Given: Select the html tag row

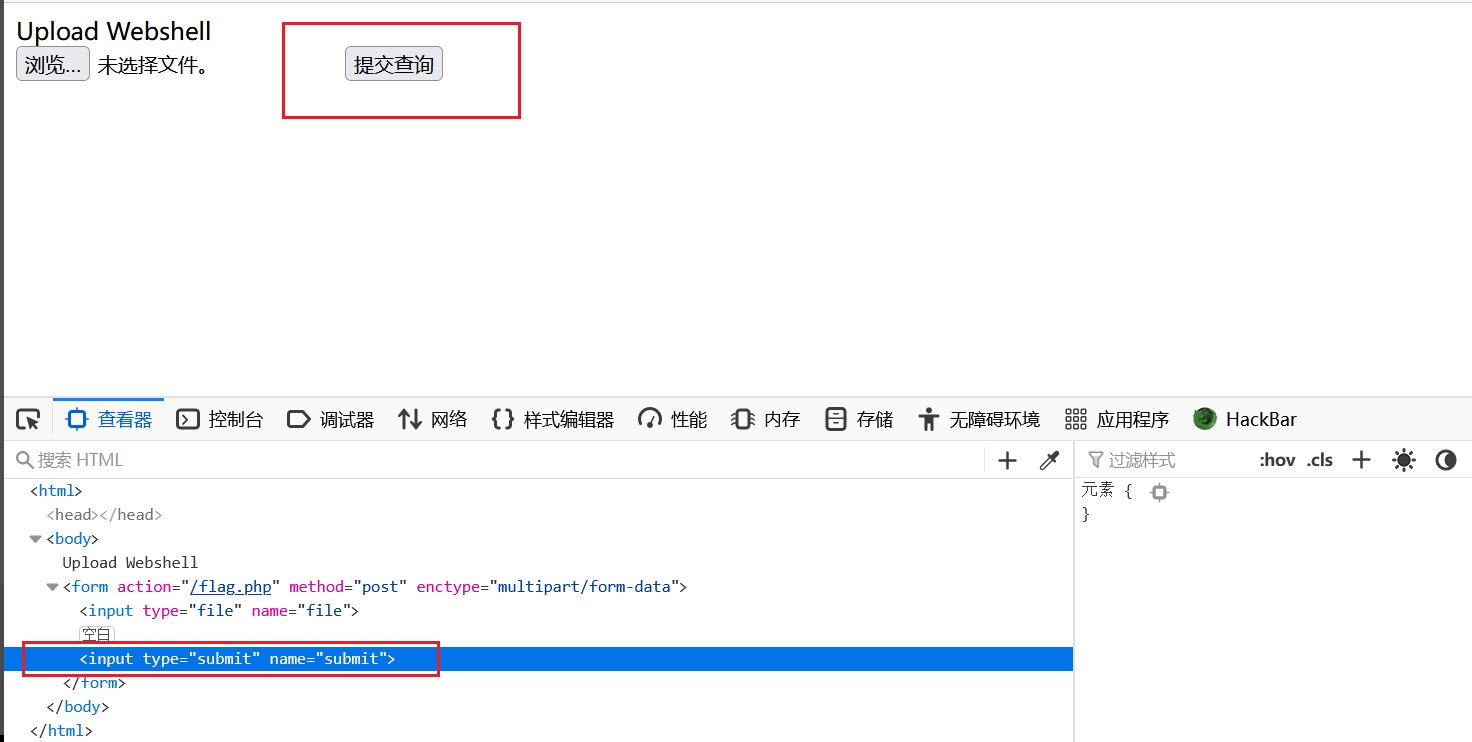Looking at the screenshot, I should pos(538,491).
